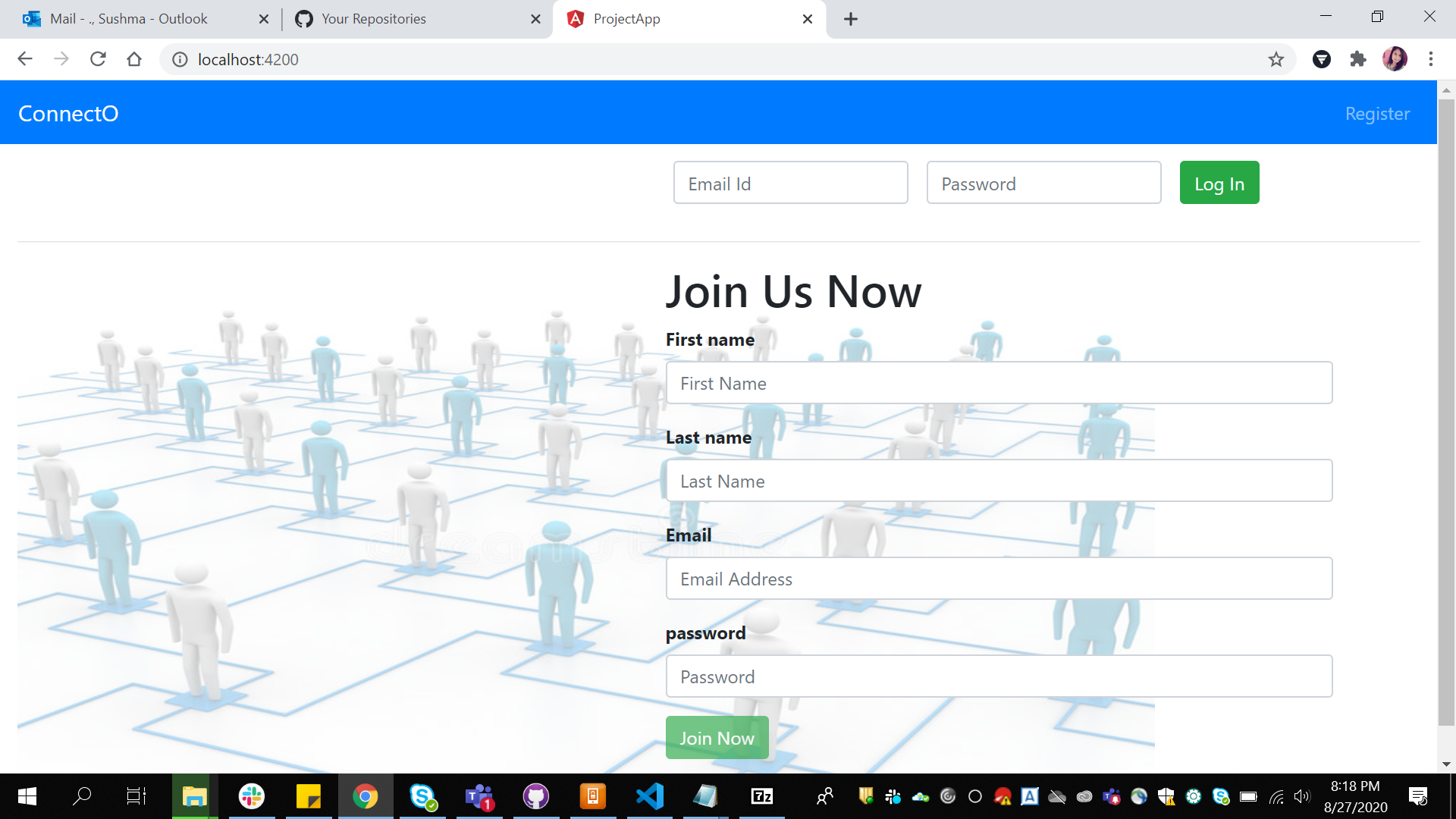Open Slack from the taskbar

[252, 796]
